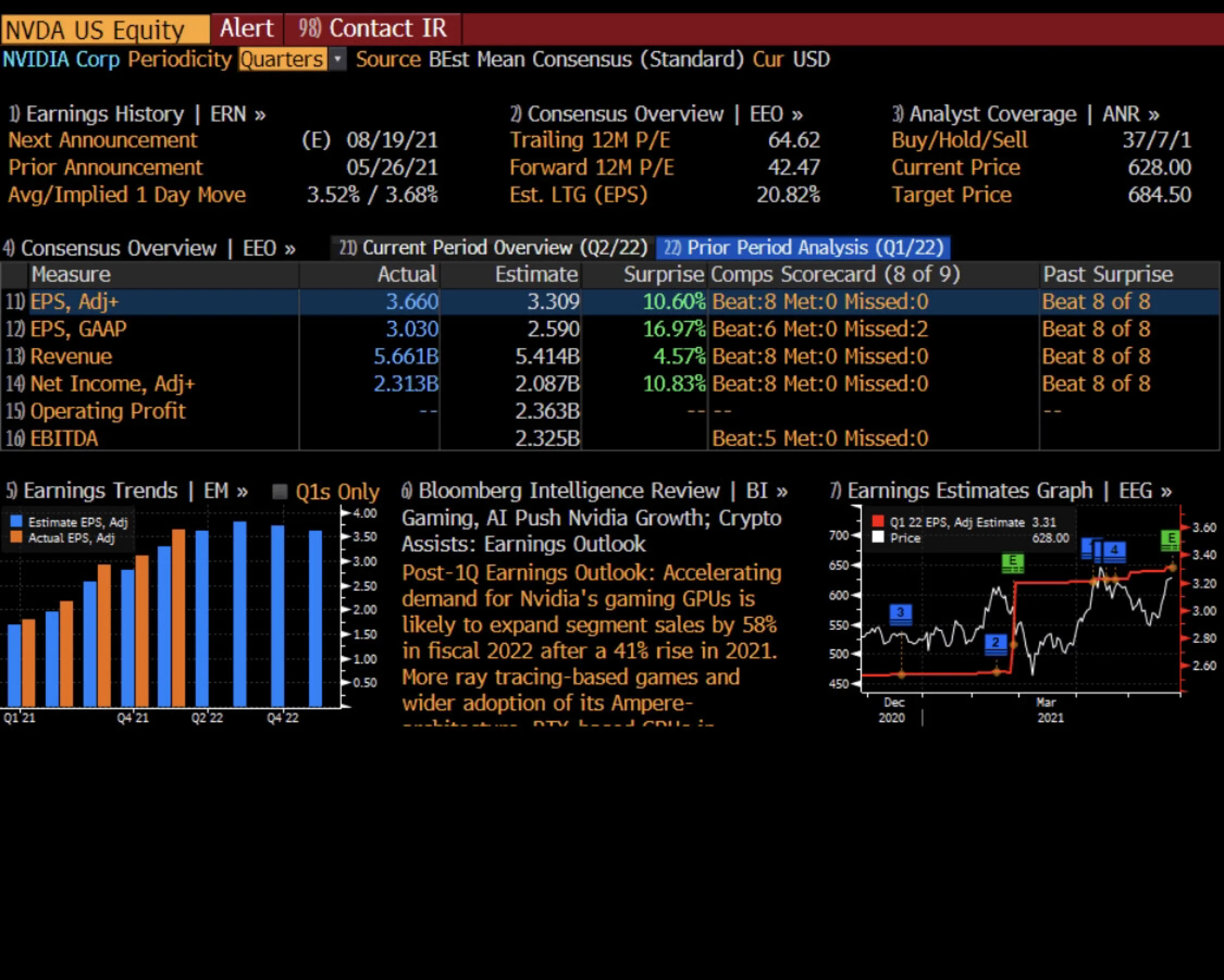The height and width of the screenshot is (980, 1224).
Task: Select the EPS, GAAP measure row
Action: pyautogui.click(x=610, y=329)
